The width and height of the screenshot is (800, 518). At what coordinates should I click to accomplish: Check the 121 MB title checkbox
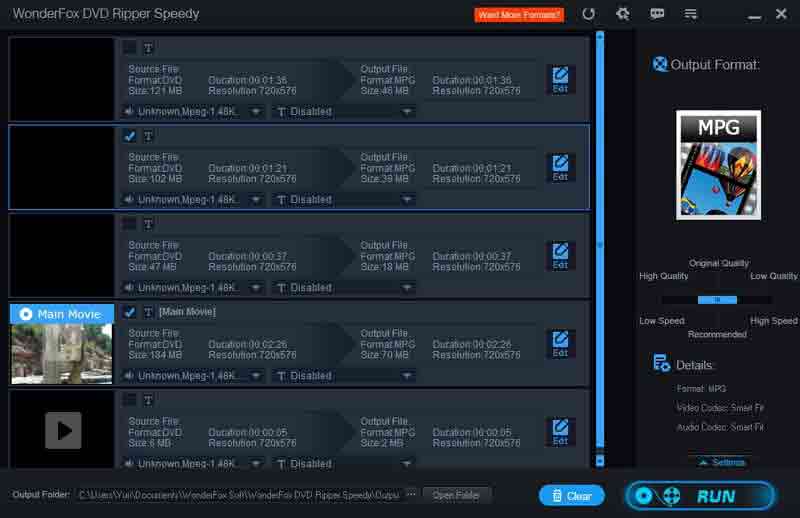pos(130,48)
